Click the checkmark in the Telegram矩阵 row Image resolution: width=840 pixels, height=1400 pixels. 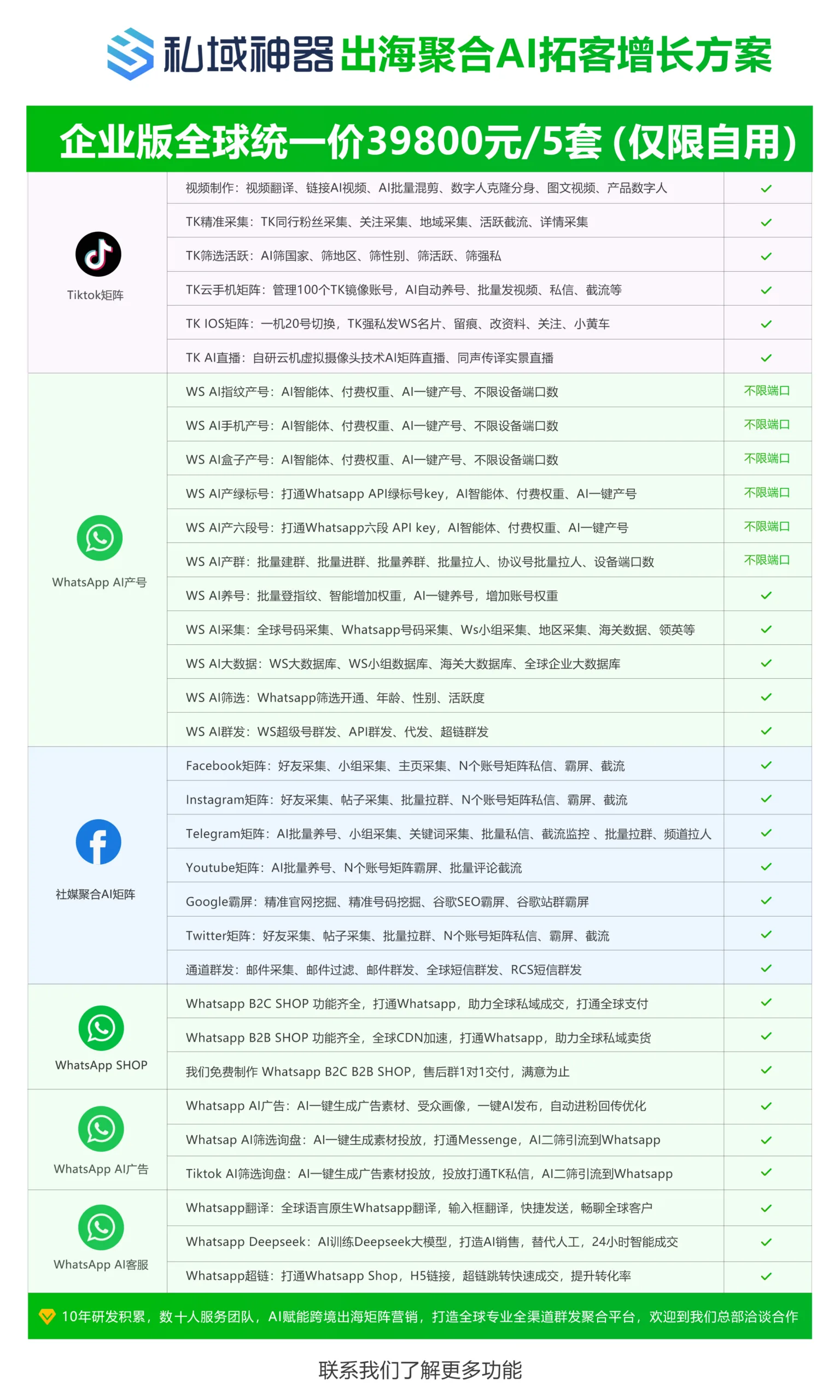(x=766, y=833)
